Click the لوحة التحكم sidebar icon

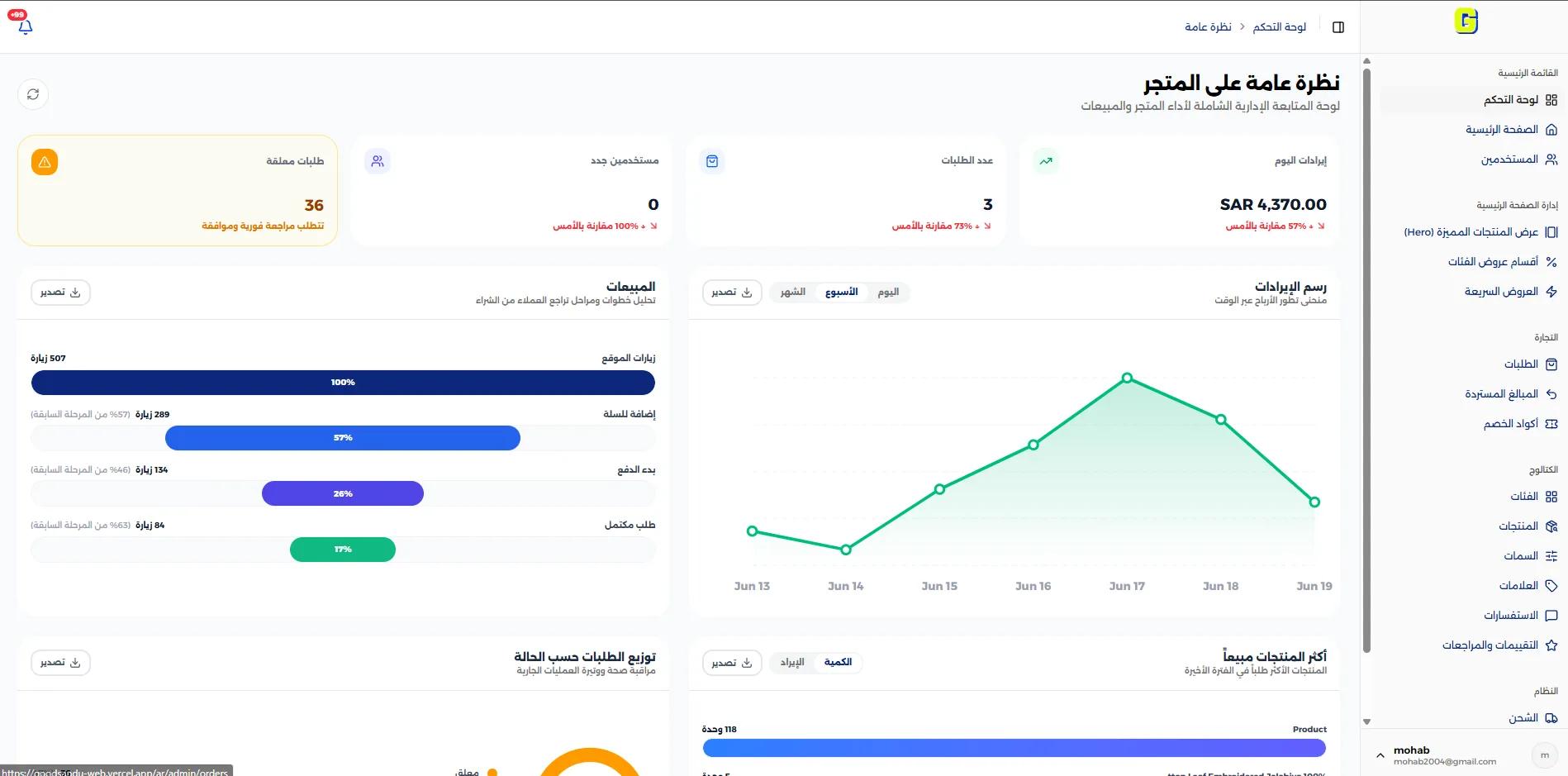(x=1551, y=100)
